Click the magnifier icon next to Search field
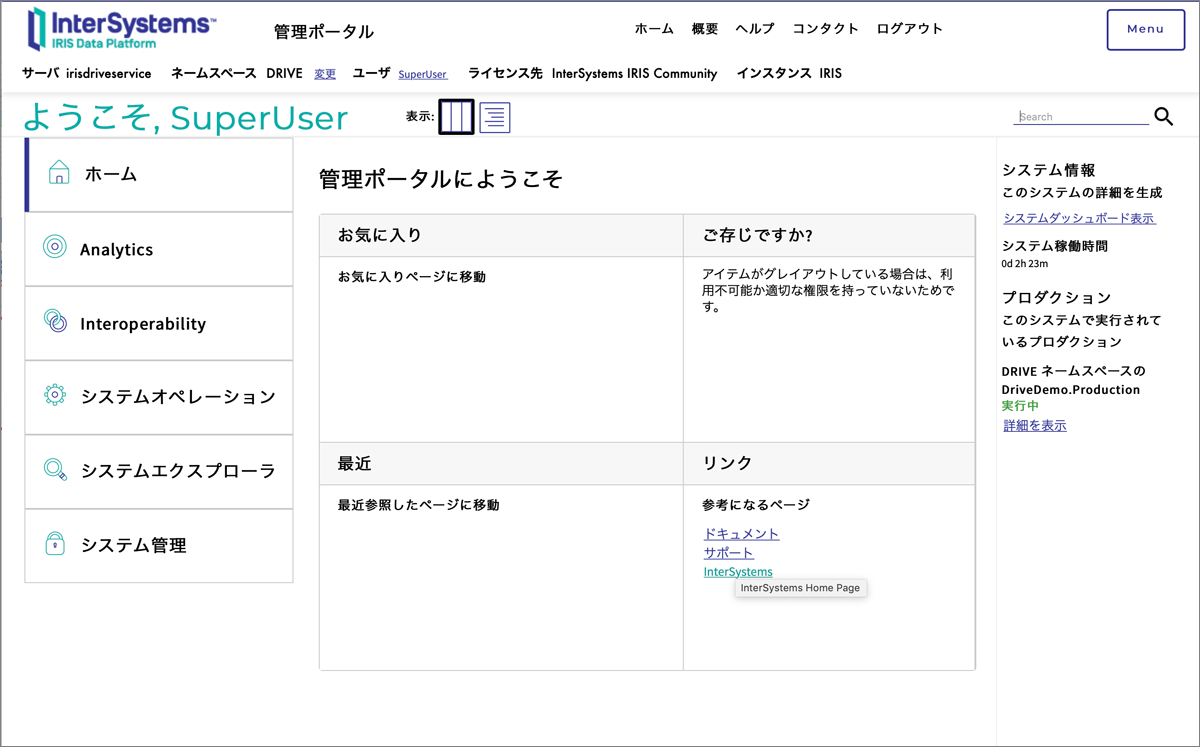Viewport: 1200px width, 747px height. [1163, 116]
